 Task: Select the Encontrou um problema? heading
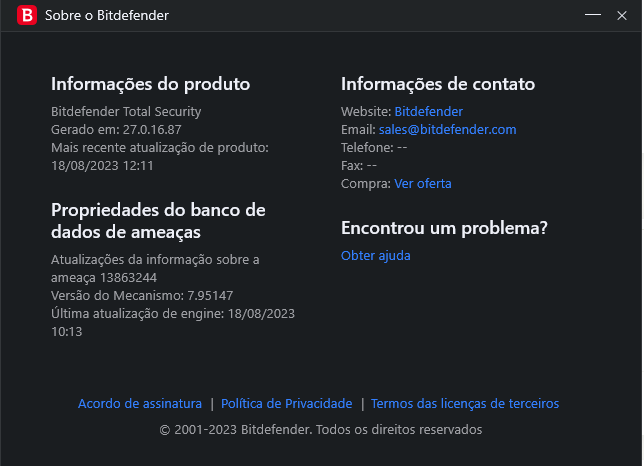tap(444, 228)
